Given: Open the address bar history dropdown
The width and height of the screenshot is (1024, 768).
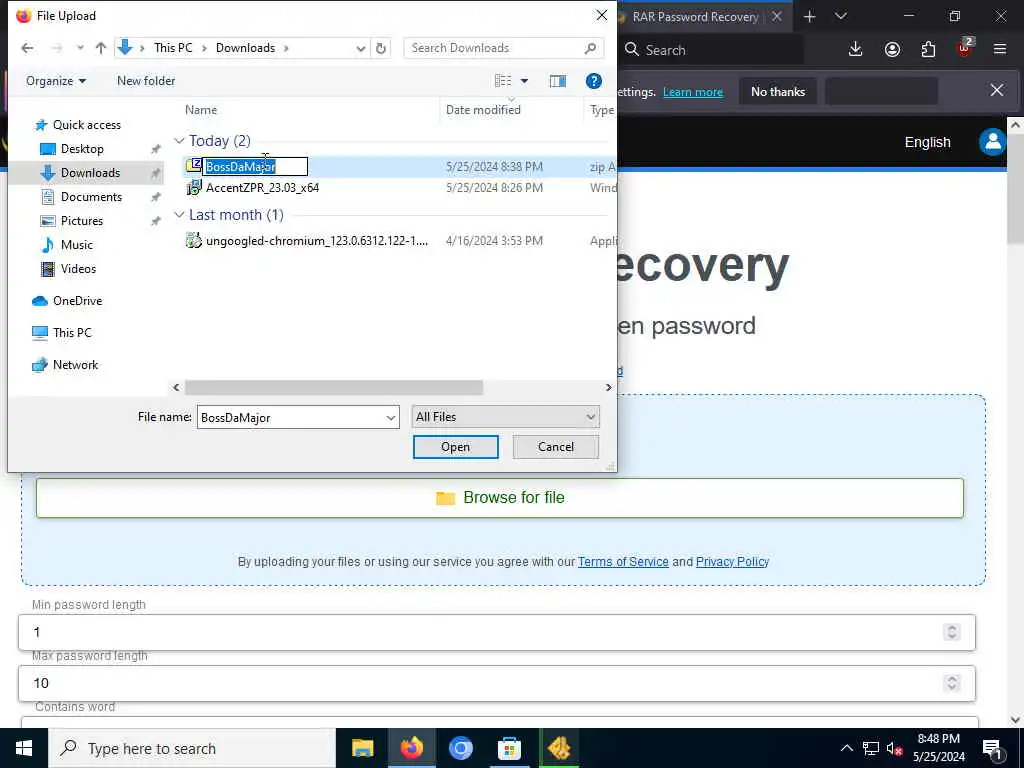Looking at the screenshot, I should 360,48.
